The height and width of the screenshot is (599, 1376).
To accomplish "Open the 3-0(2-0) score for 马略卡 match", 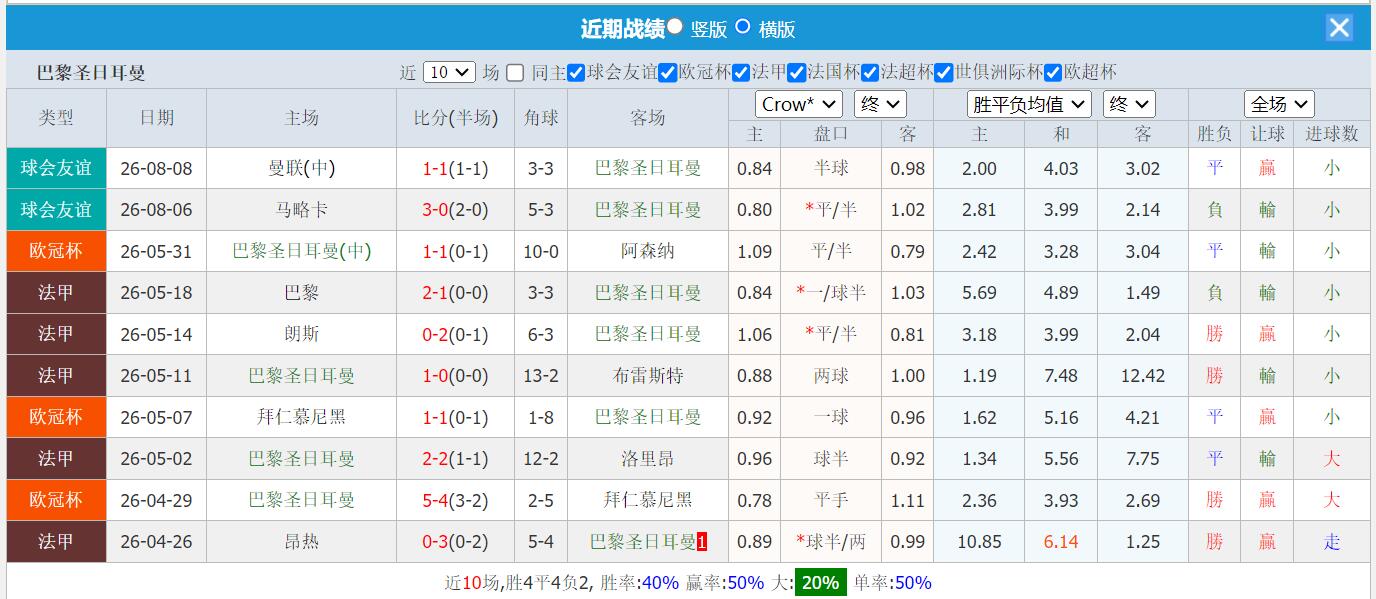I will pos(455,210).
